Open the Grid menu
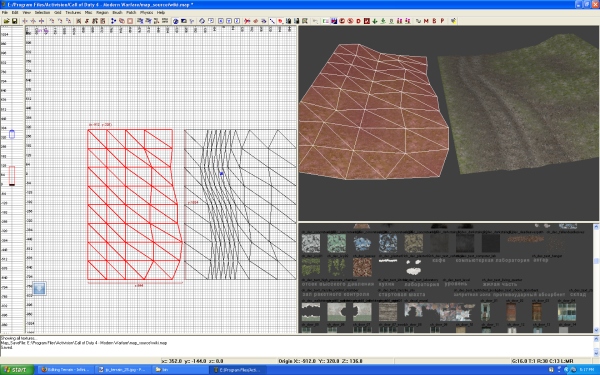The height and width of the screenshot is (375, 600). 57,13
